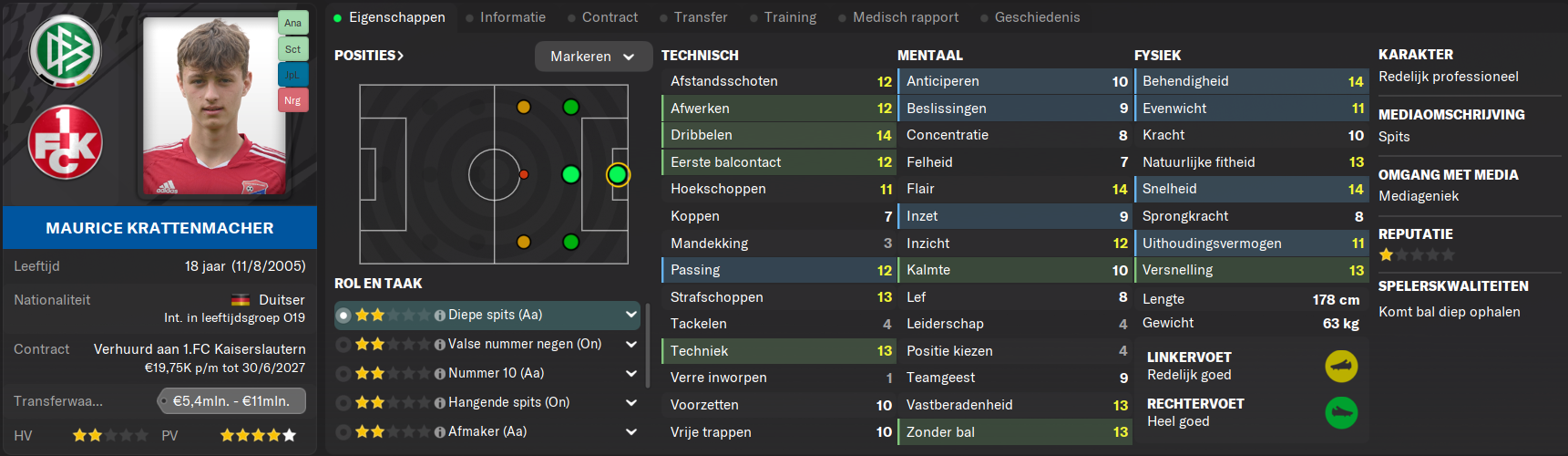The height and width of the screenshot is (456, 1568).
Task: Select the Diepe spits (Aa) role radio button
Action: pyautogui.click(x=343, y=316)
